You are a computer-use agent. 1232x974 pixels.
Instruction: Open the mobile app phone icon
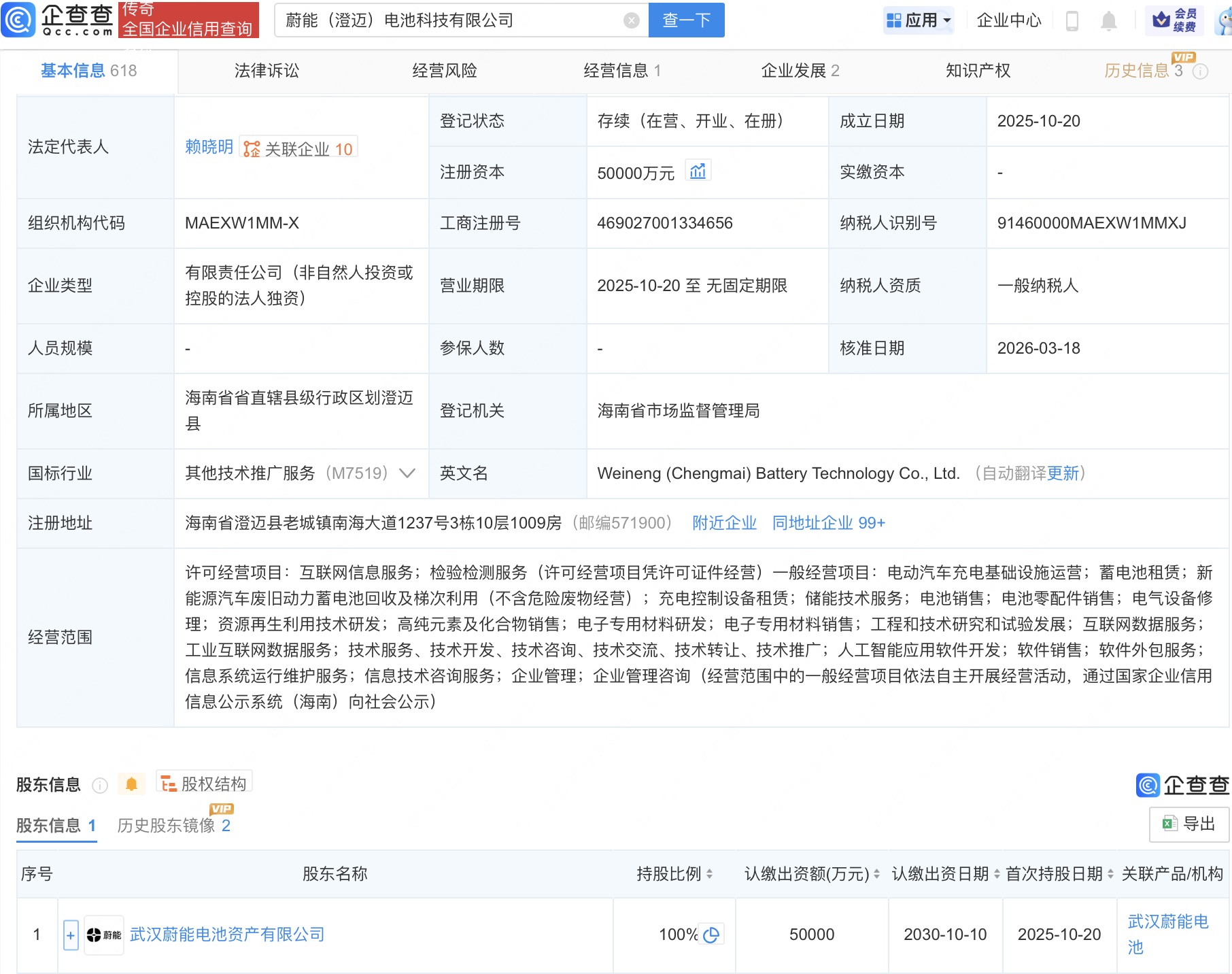(x=1072, y=21)
